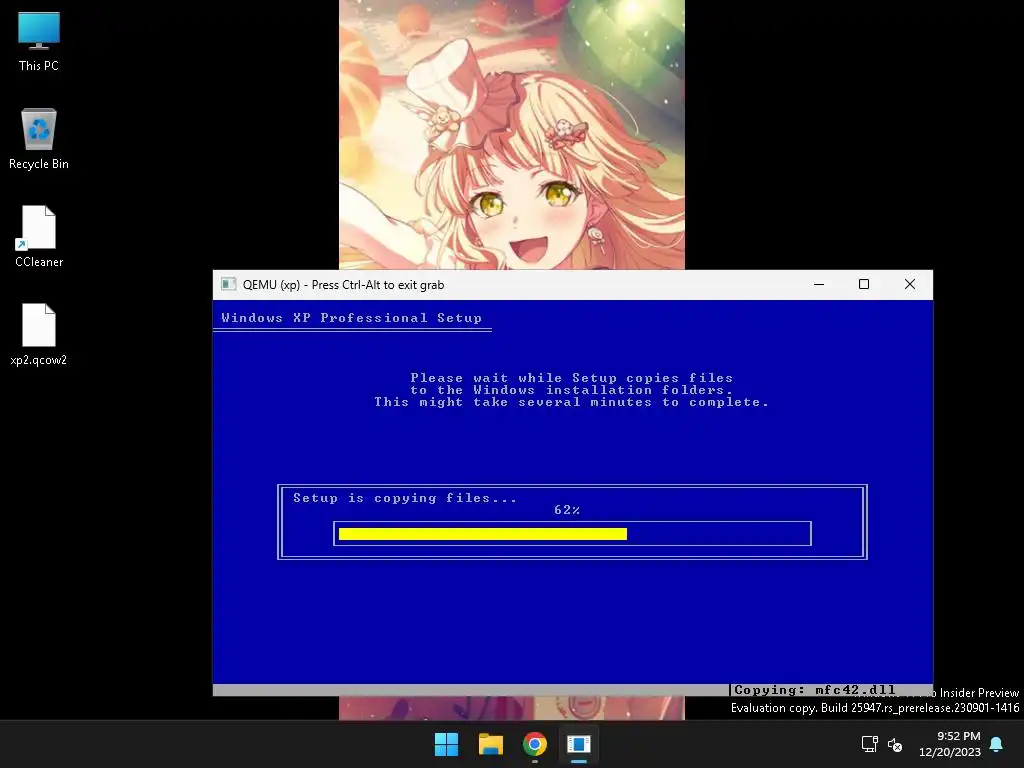Viewport: 1024px width, 768px height.
Task: Click the 'Please wait while Setup copies files' line
Action: (571, 377)
